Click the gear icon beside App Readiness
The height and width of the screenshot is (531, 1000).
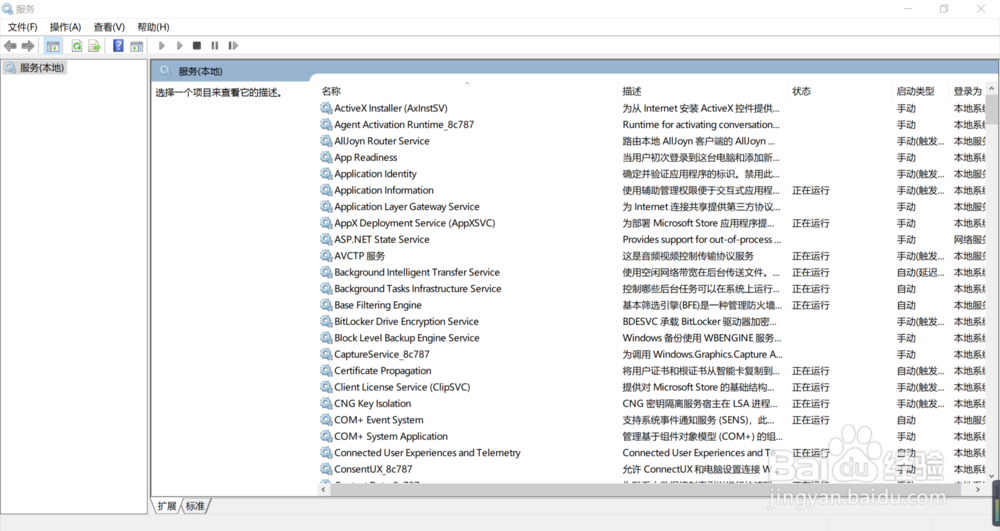click(326, 157)
